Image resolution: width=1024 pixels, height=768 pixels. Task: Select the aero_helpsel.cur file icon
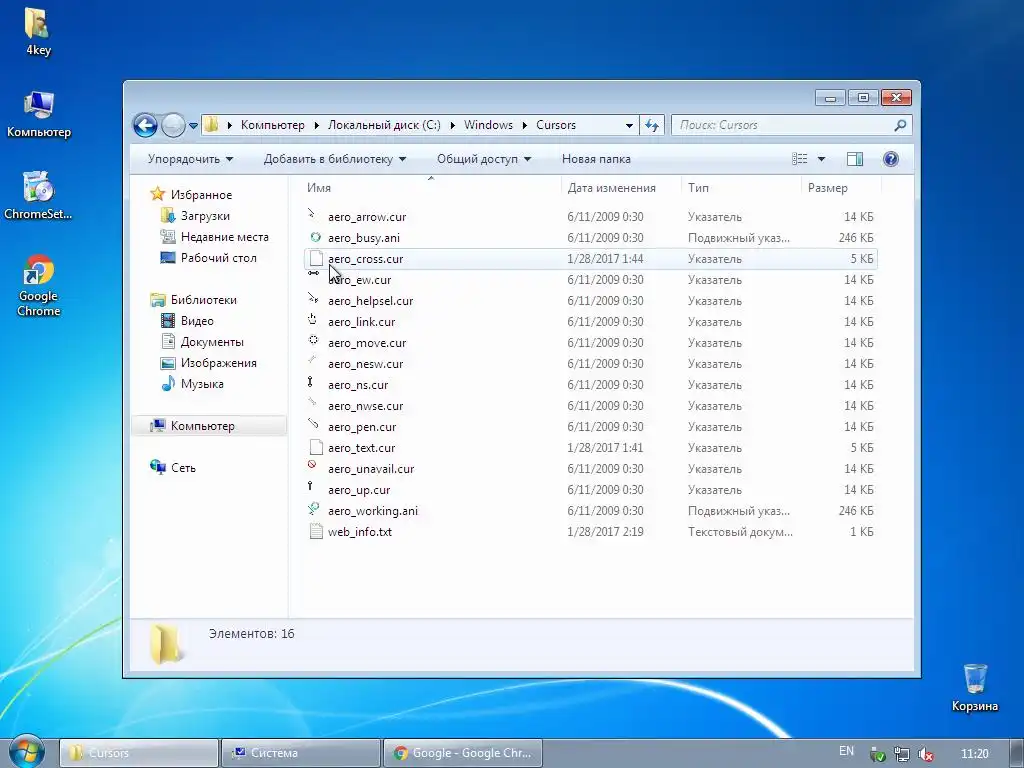(x=315, y=300)
